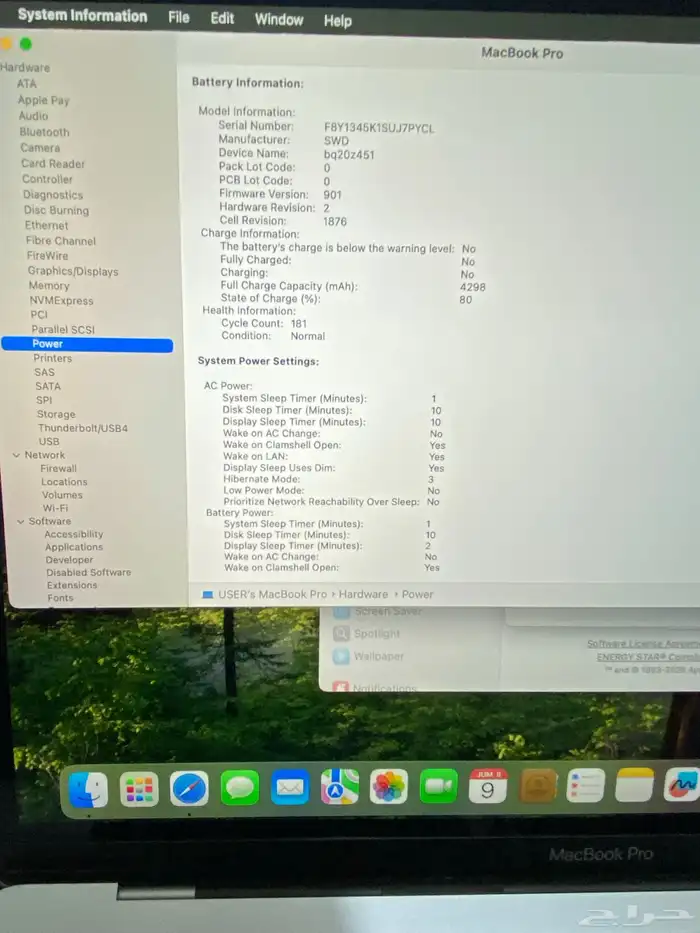The width and height of the screenshot is (700, 933).
Task: Select Accessibility under Software
Action: [74, 534]
